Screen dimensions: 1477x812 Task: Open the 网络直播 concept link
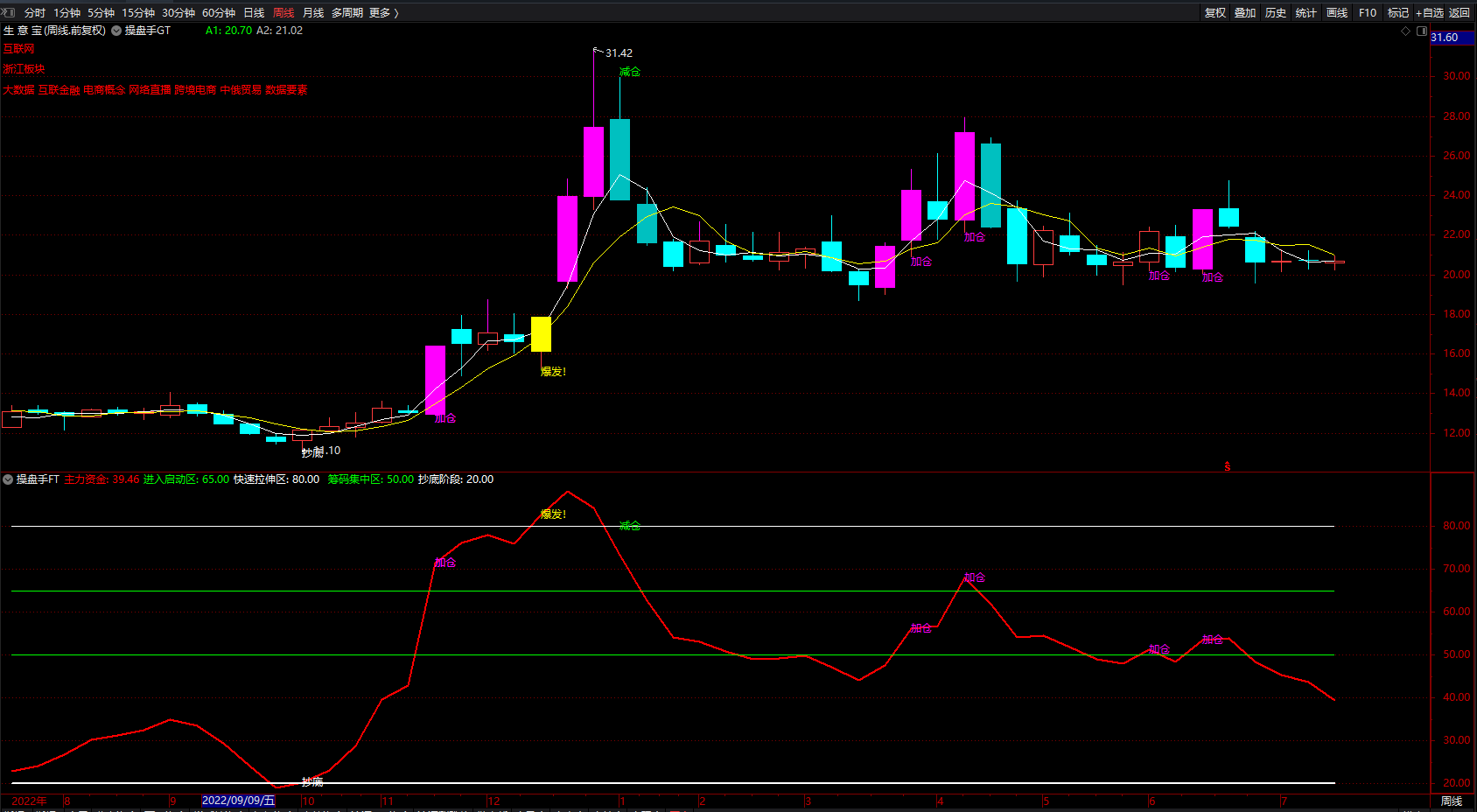coord(150,90)
